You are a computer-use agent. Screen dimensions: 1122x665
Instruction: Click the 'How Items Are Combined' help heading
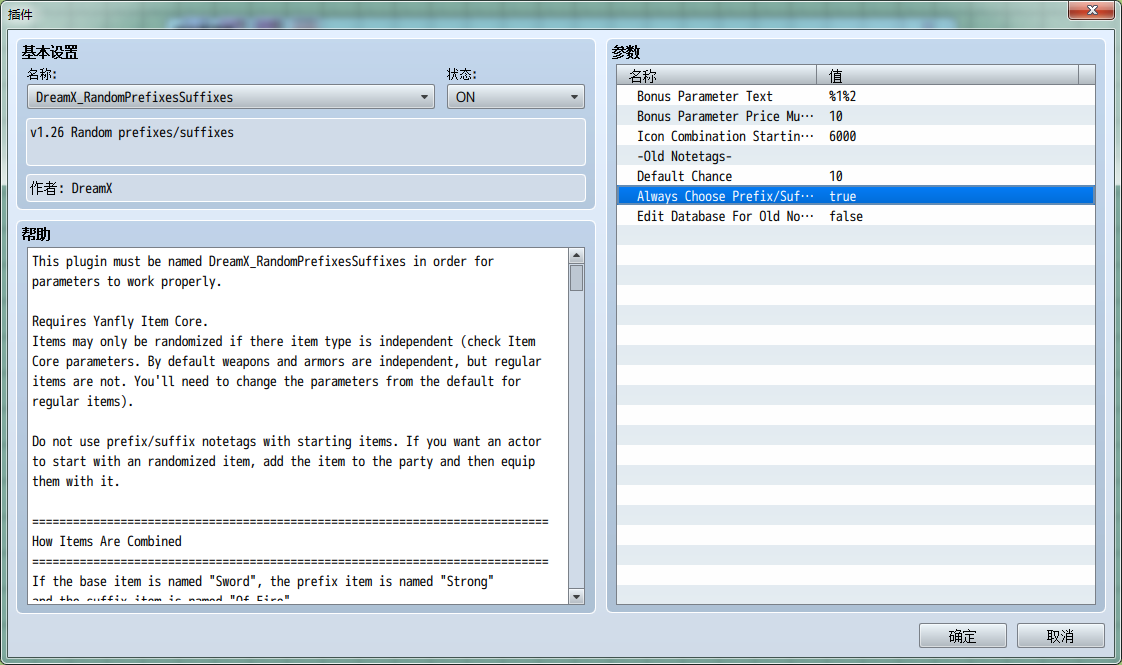pos(107,541)
